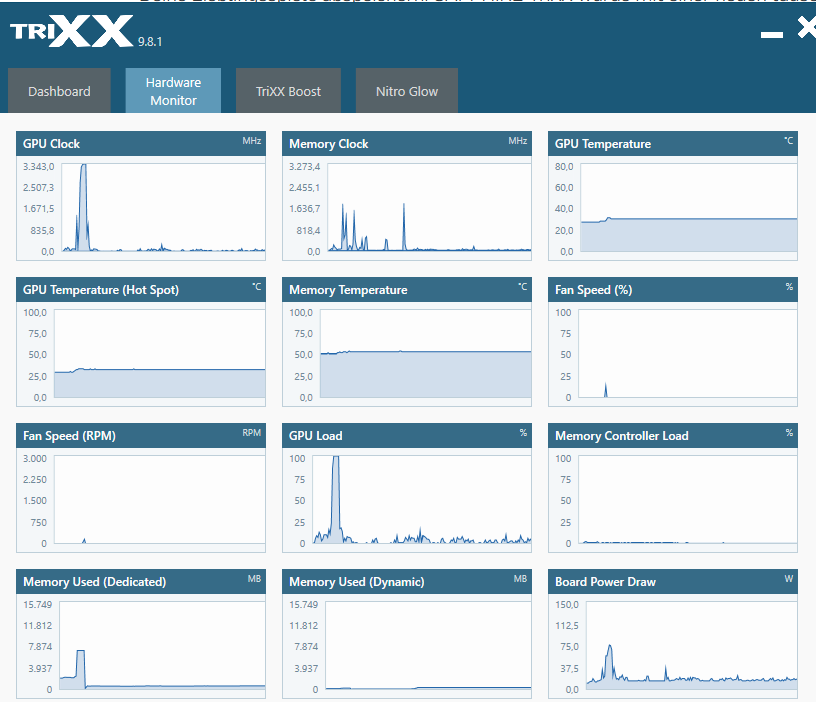This screenshot has height=702, width=816.
Task: Click the RPM unit label on Fan Speed
Action: 252,432
